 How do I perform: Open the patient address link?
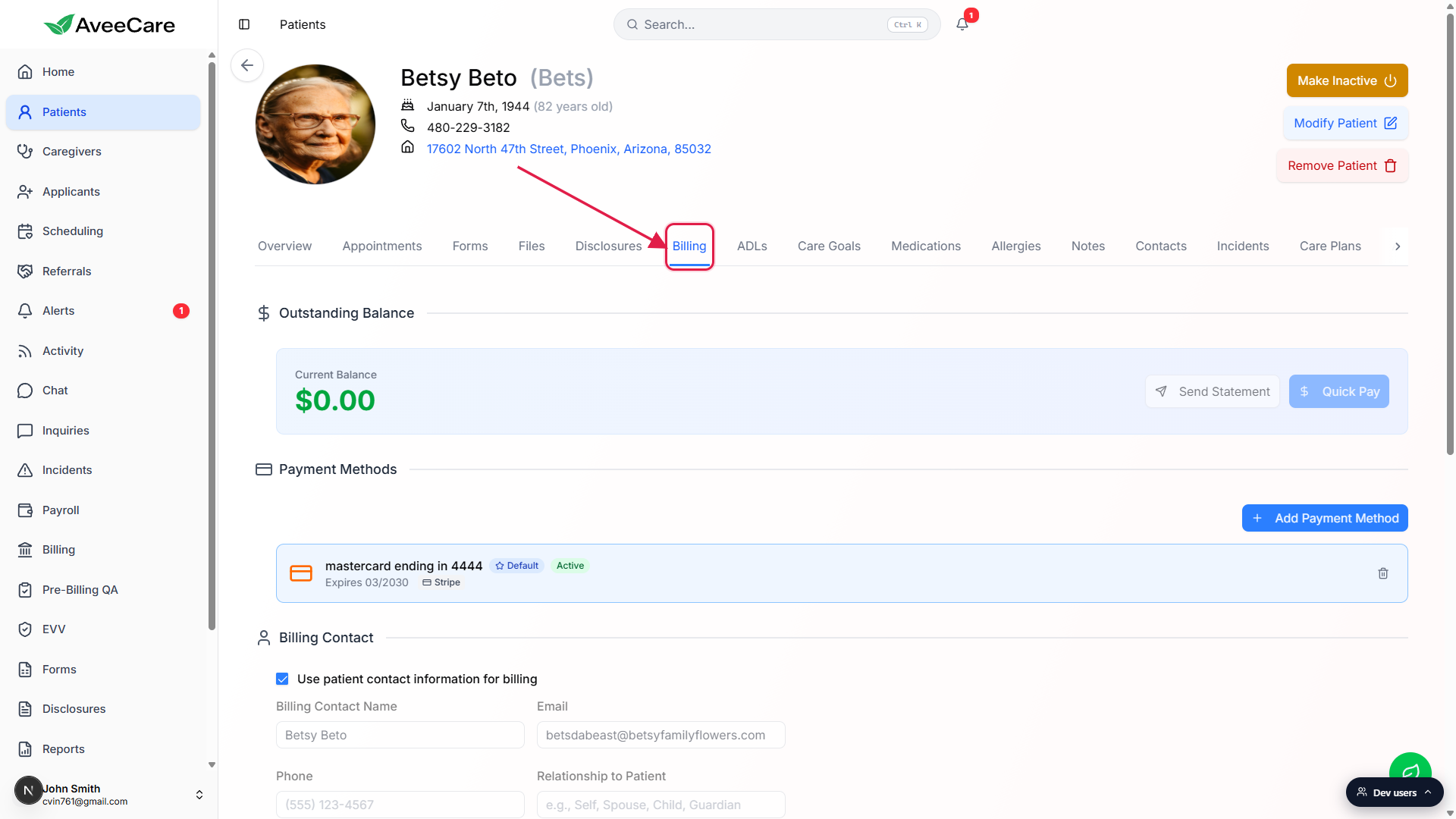coord(569,149)
